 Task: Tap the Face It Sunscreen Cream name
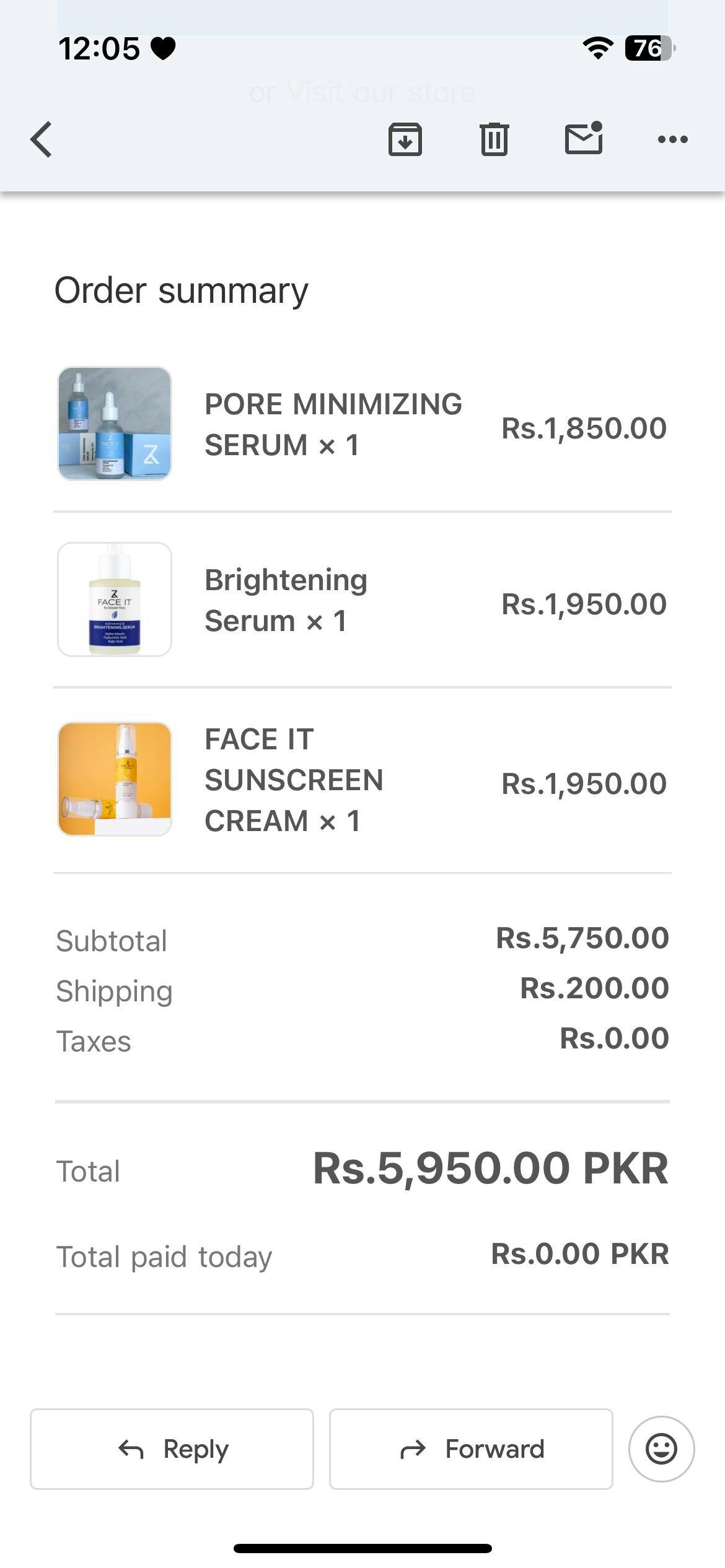[x=294, y=780]
